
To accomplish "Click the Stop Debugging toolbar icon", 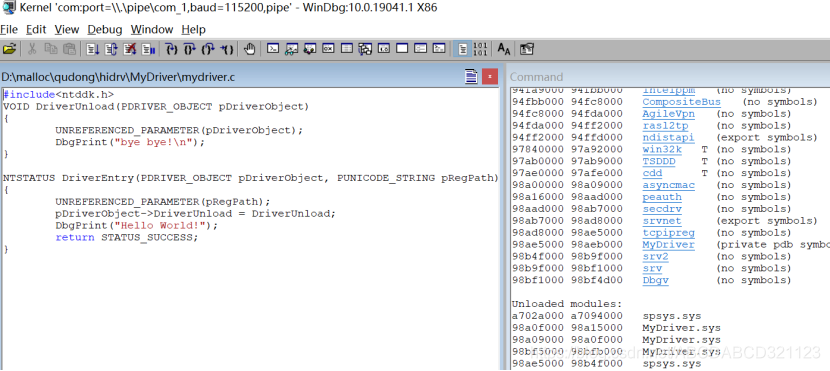I will [x=130, y=49].
